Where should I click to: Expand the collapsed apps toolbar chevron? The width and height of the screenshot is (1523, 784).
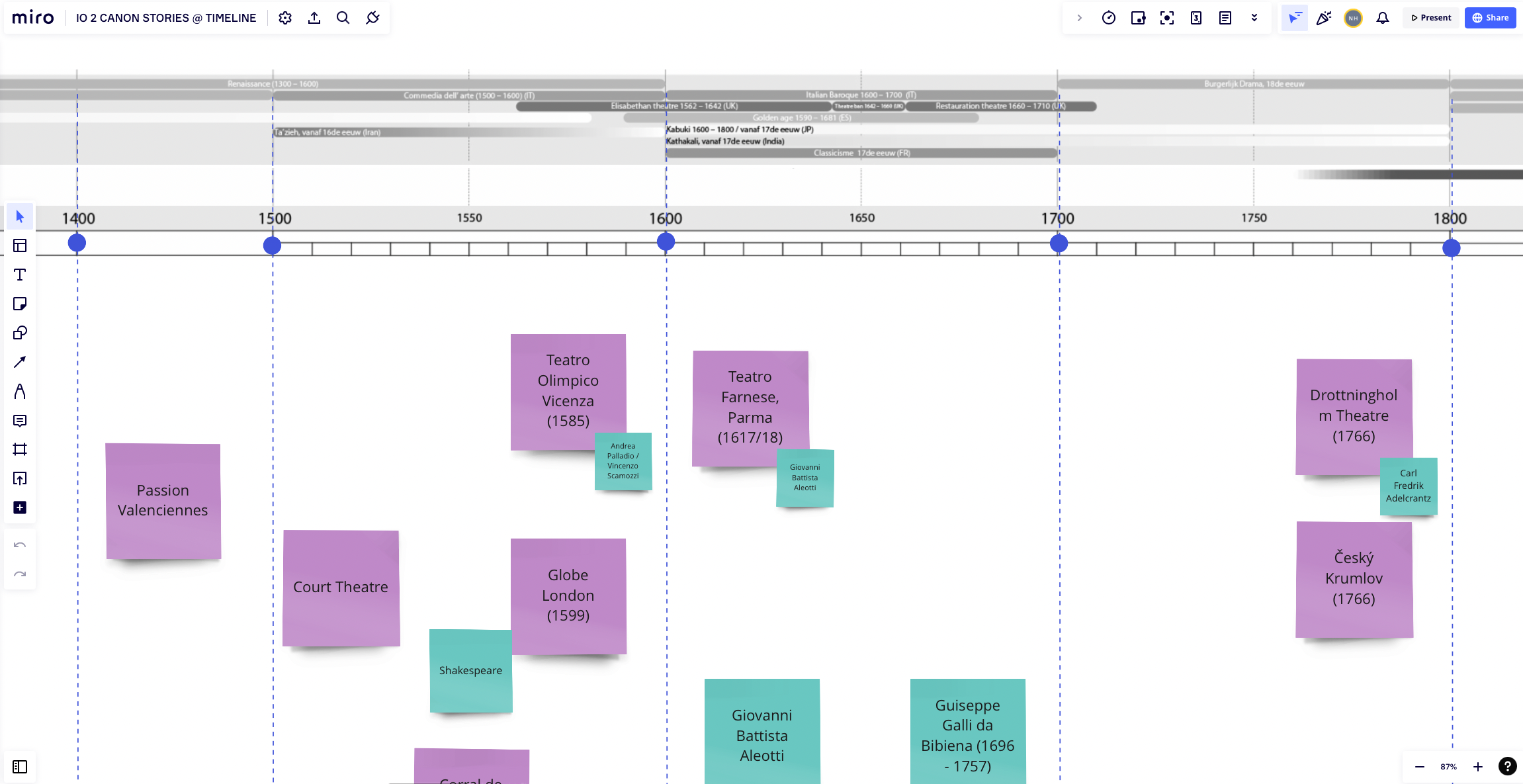1080,18
